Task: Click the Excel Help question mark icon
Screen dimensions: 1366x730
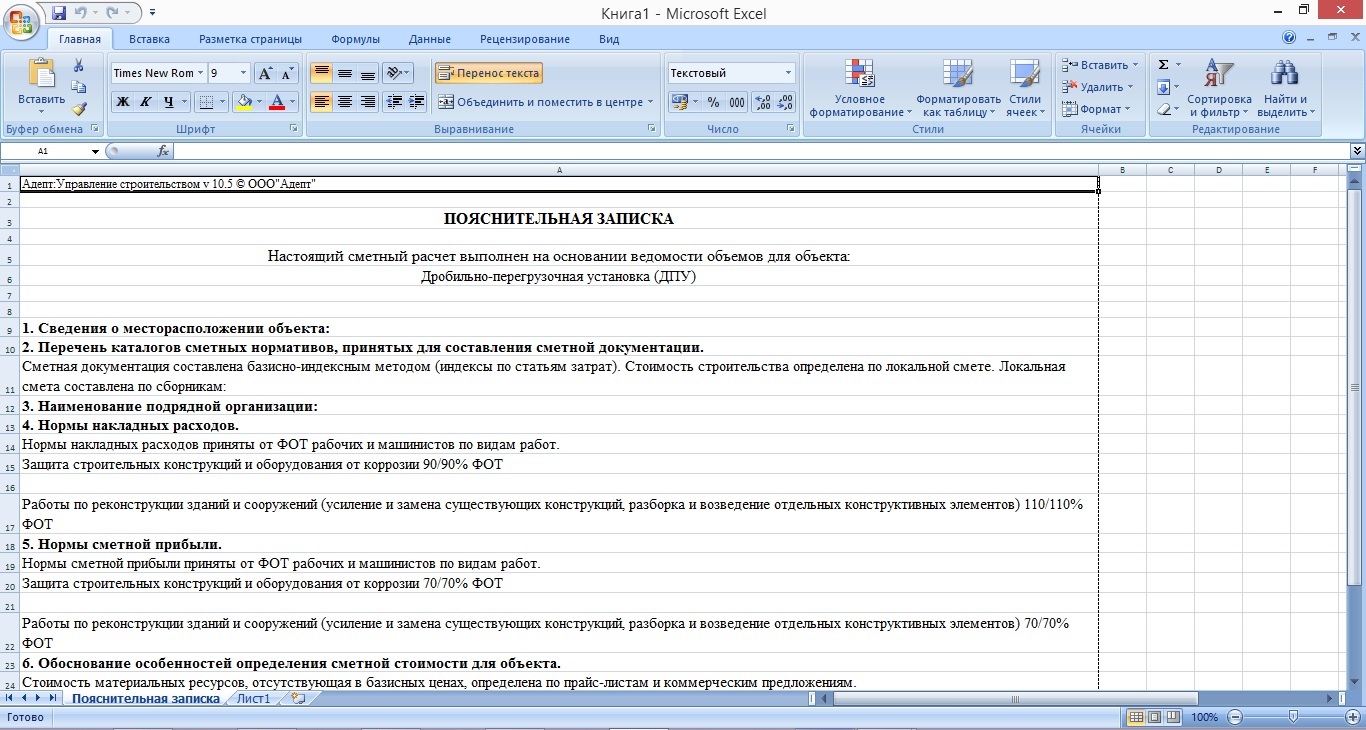Action: click(1289, 38)
